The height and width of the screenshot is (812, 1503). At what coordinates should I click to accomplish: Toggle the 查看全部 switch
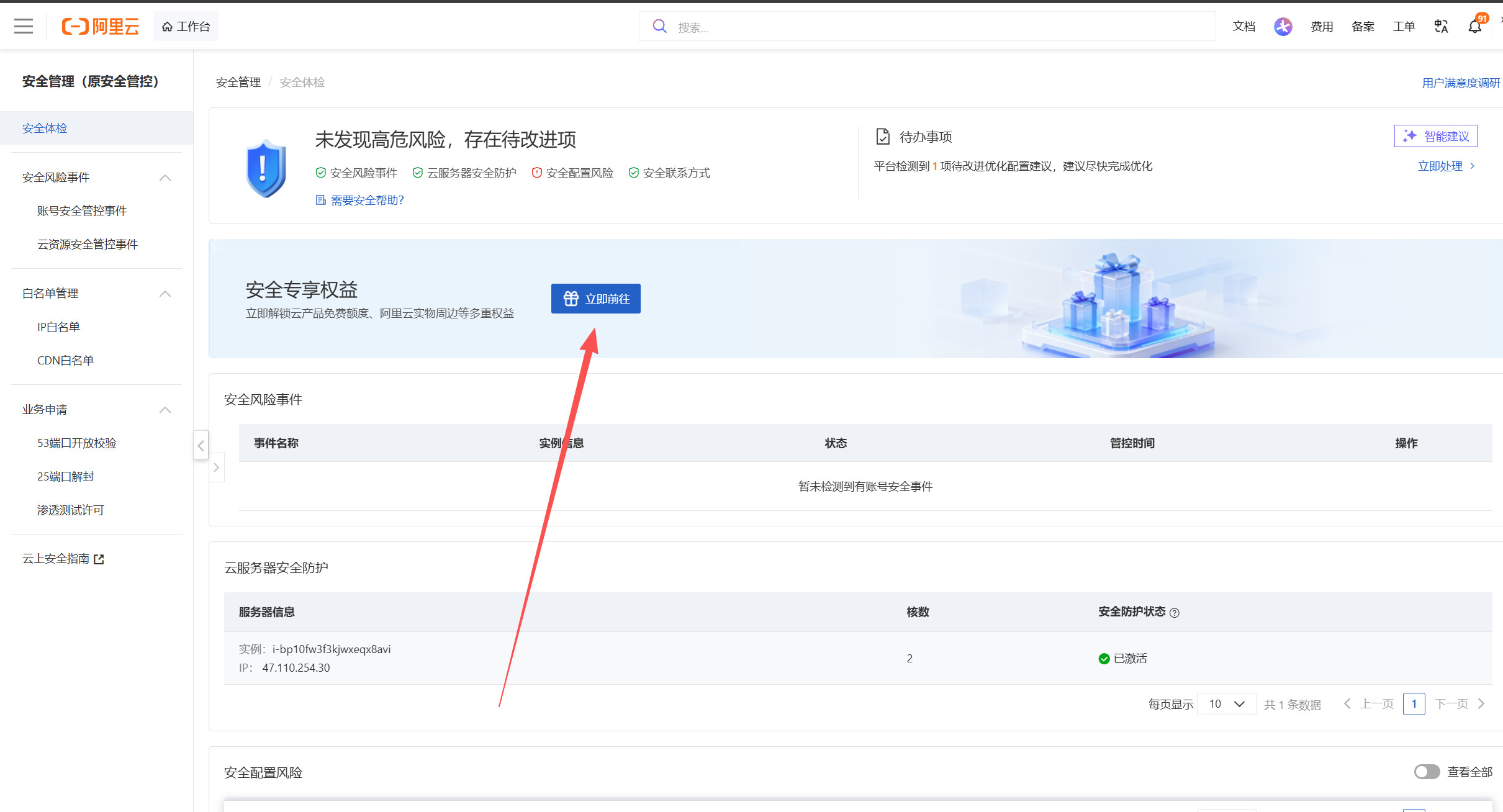coord(1427,772)
